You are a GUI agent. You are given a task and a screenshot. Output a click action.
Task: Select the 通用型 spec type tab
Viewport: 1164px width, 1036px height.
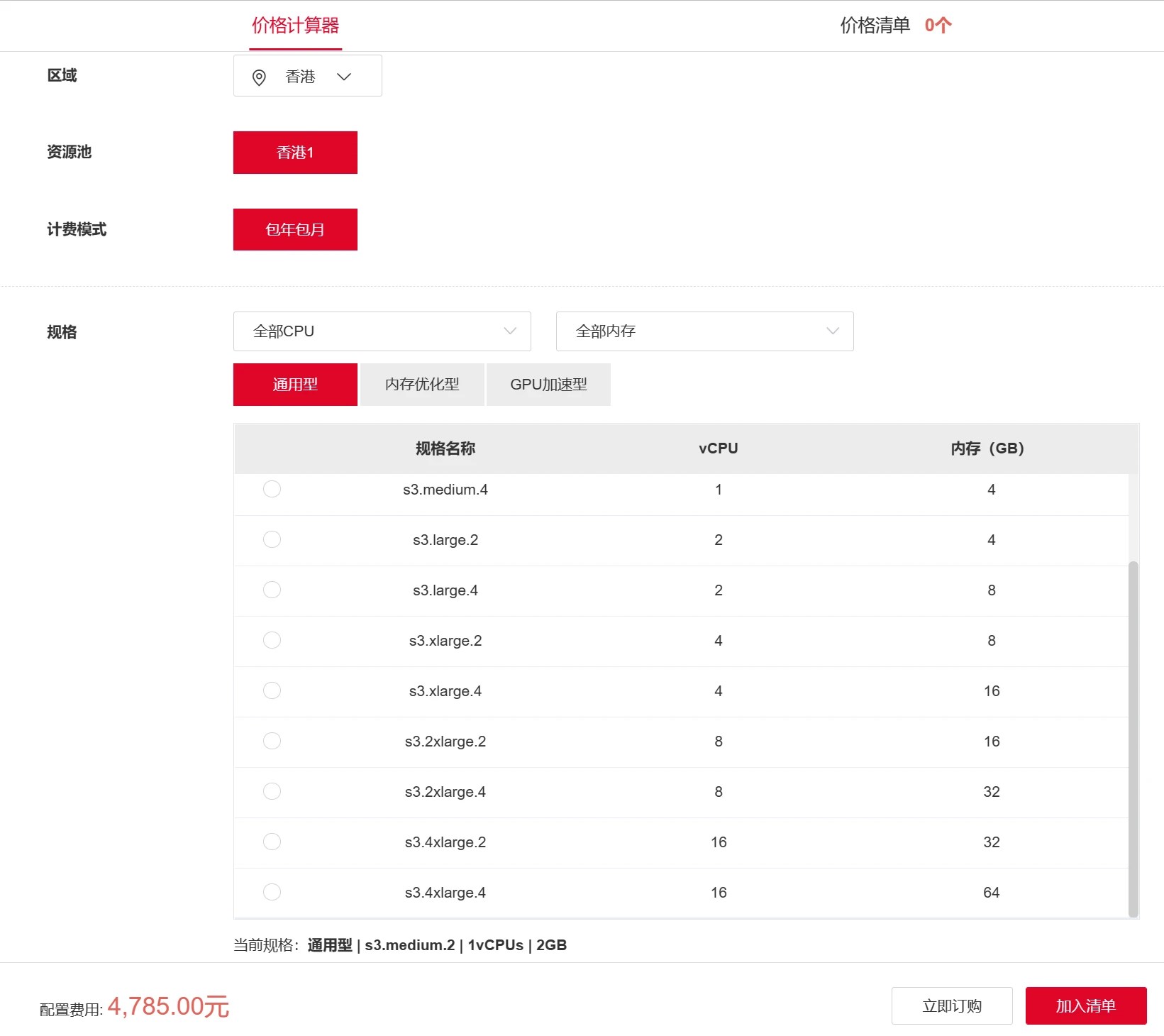[x=295, y=385]
